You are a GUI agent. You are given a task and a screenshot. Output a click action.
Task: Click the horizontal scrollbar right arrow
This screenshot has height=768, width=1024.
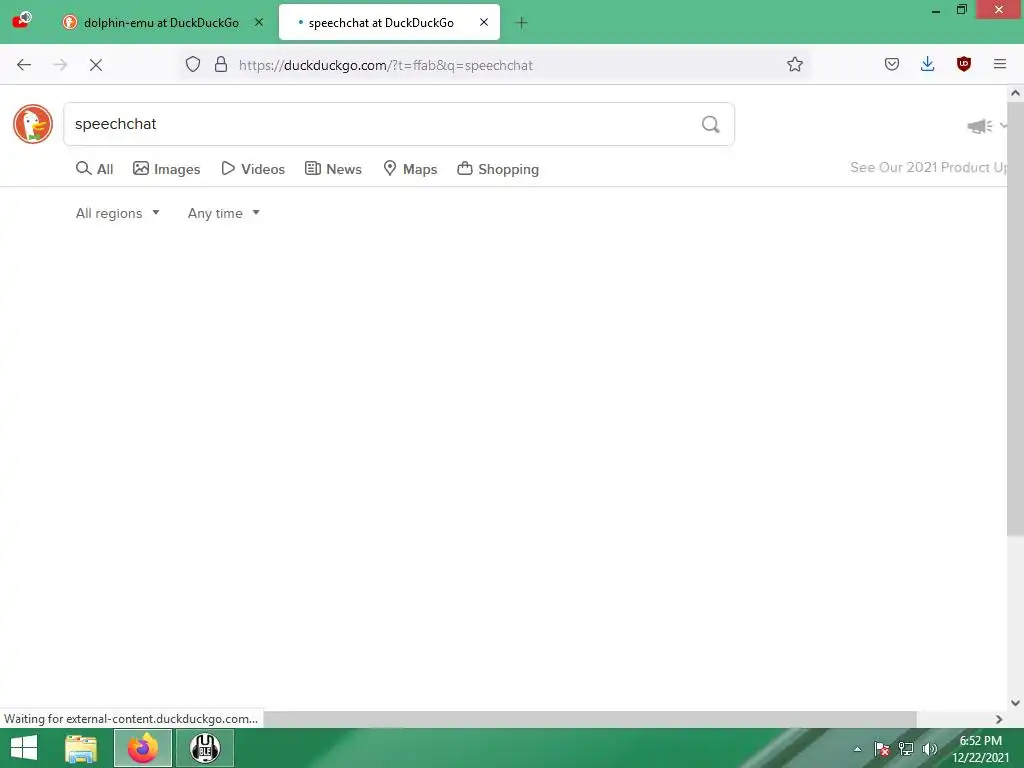point(999,720)
